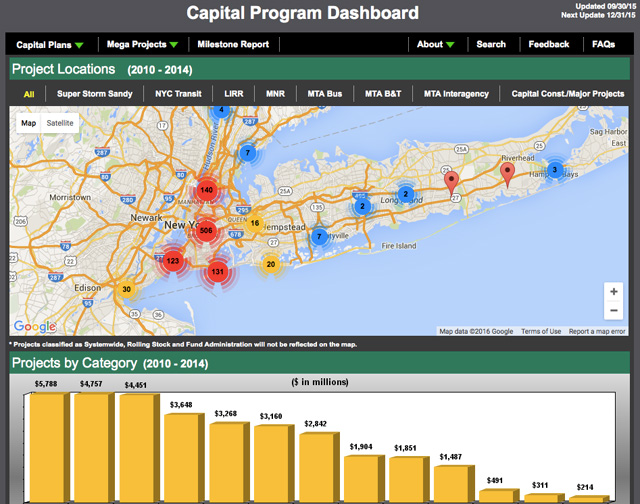Click the $1,851 category bar

(409, 480)
